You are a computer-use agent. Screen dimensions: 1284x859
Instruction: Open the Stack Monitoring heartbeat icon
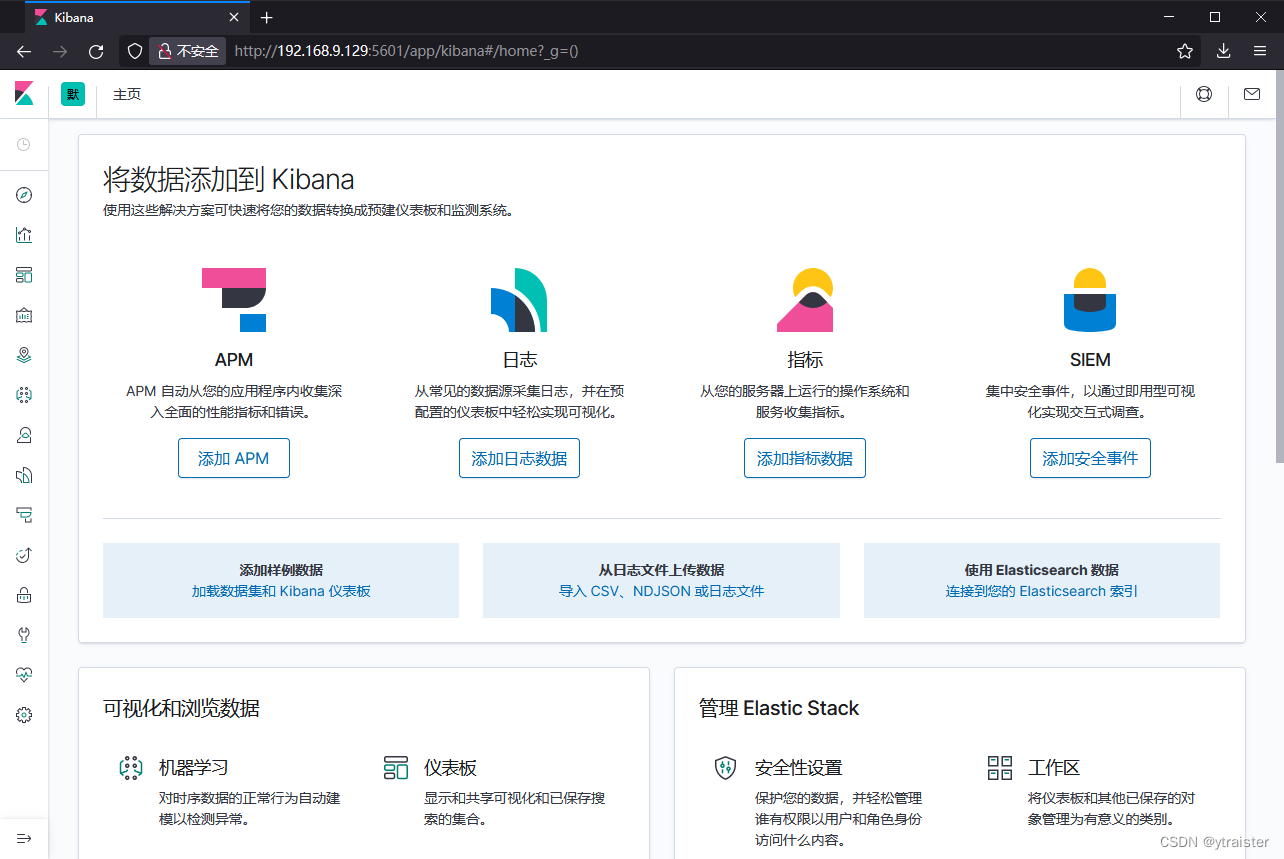pos(24,675)
